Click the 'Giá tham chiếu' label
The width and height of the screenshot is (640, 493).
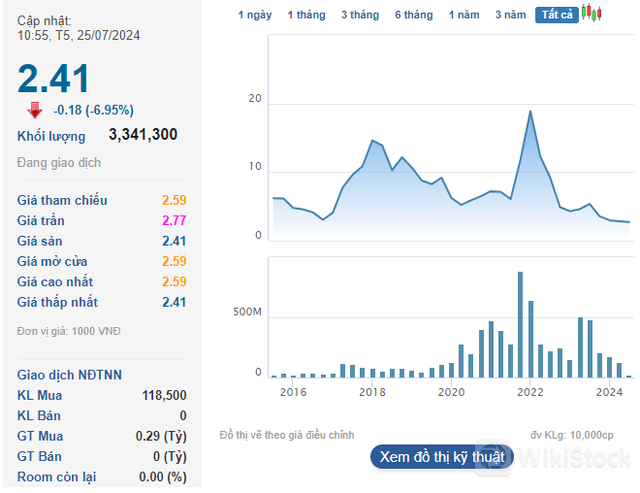pos(62,200)
